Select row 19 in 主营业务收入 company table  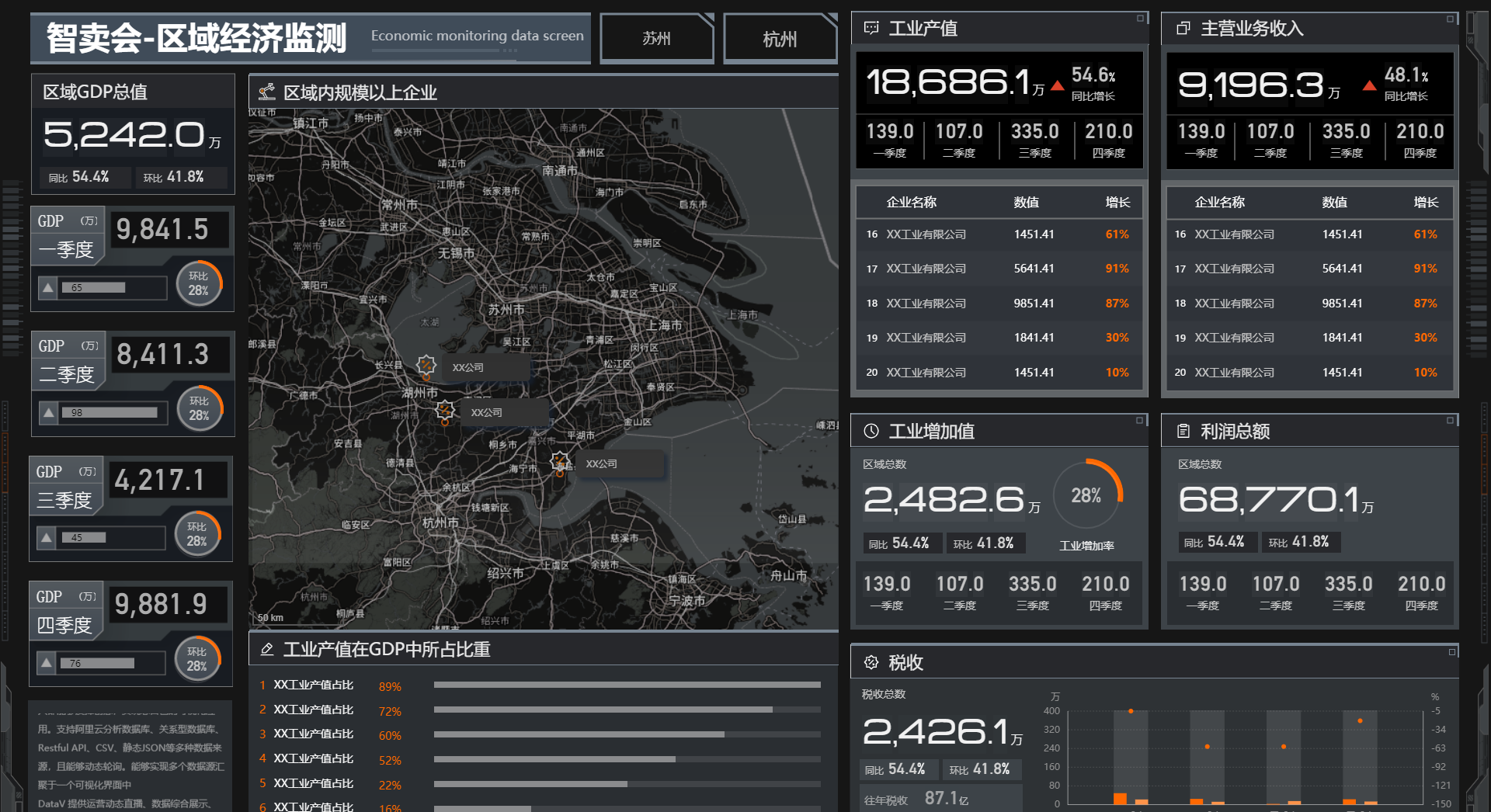coord(1309,338)
